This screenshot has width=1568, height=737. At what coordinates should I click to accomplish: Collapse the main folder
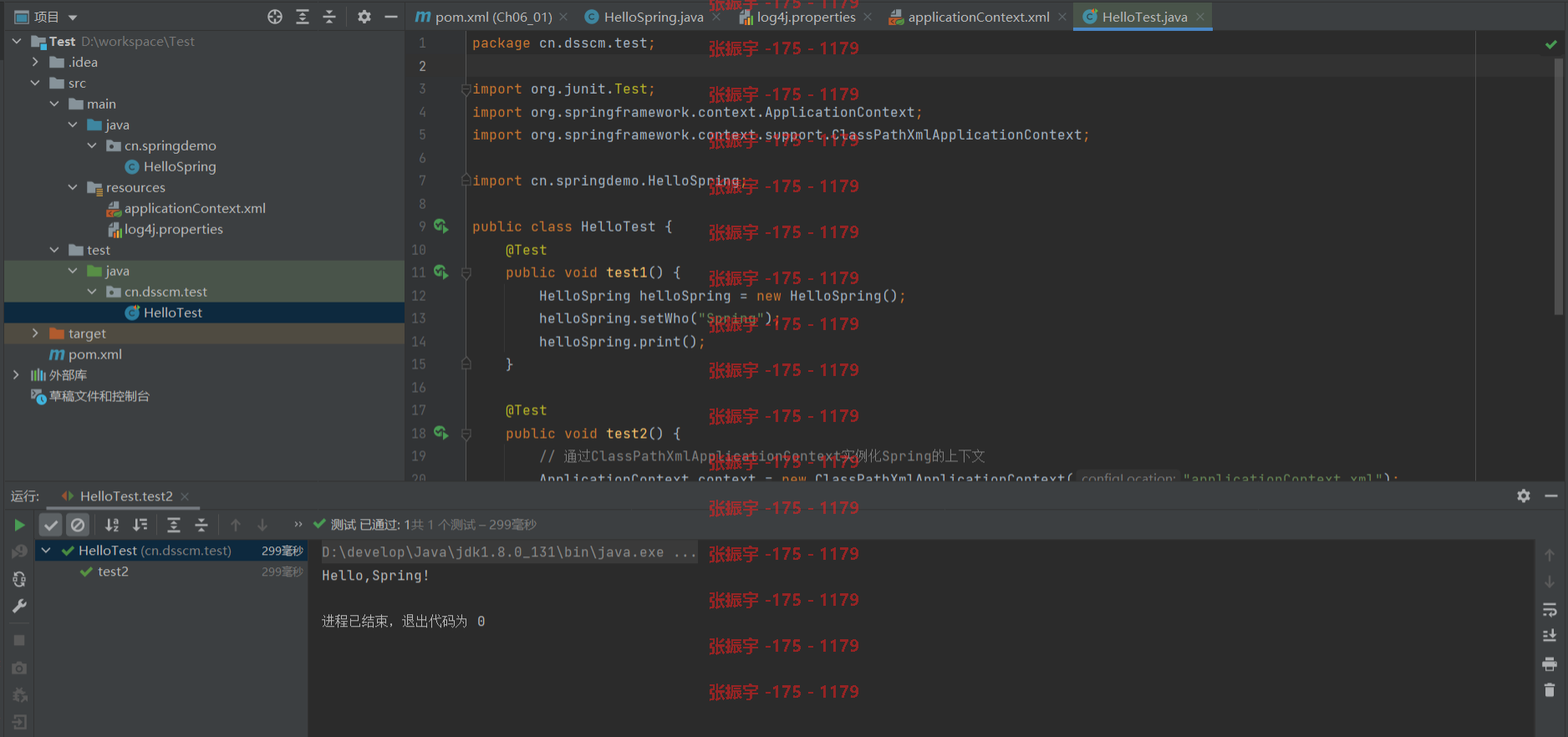coord(54,104)
